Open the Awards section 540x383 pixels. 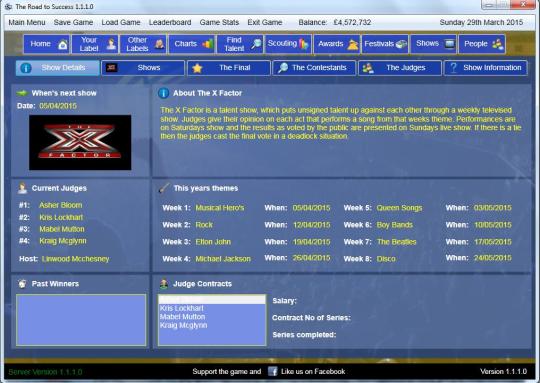click(x=337, y=44)
